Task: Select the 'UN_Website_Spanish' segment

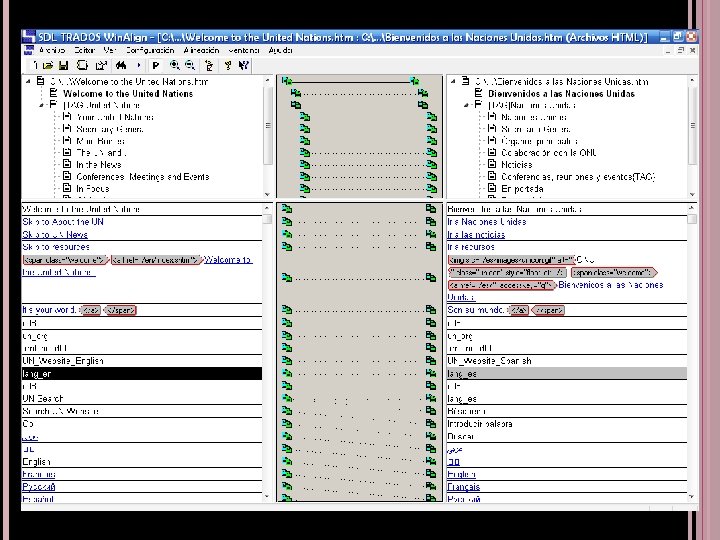Action: point(567,360)
